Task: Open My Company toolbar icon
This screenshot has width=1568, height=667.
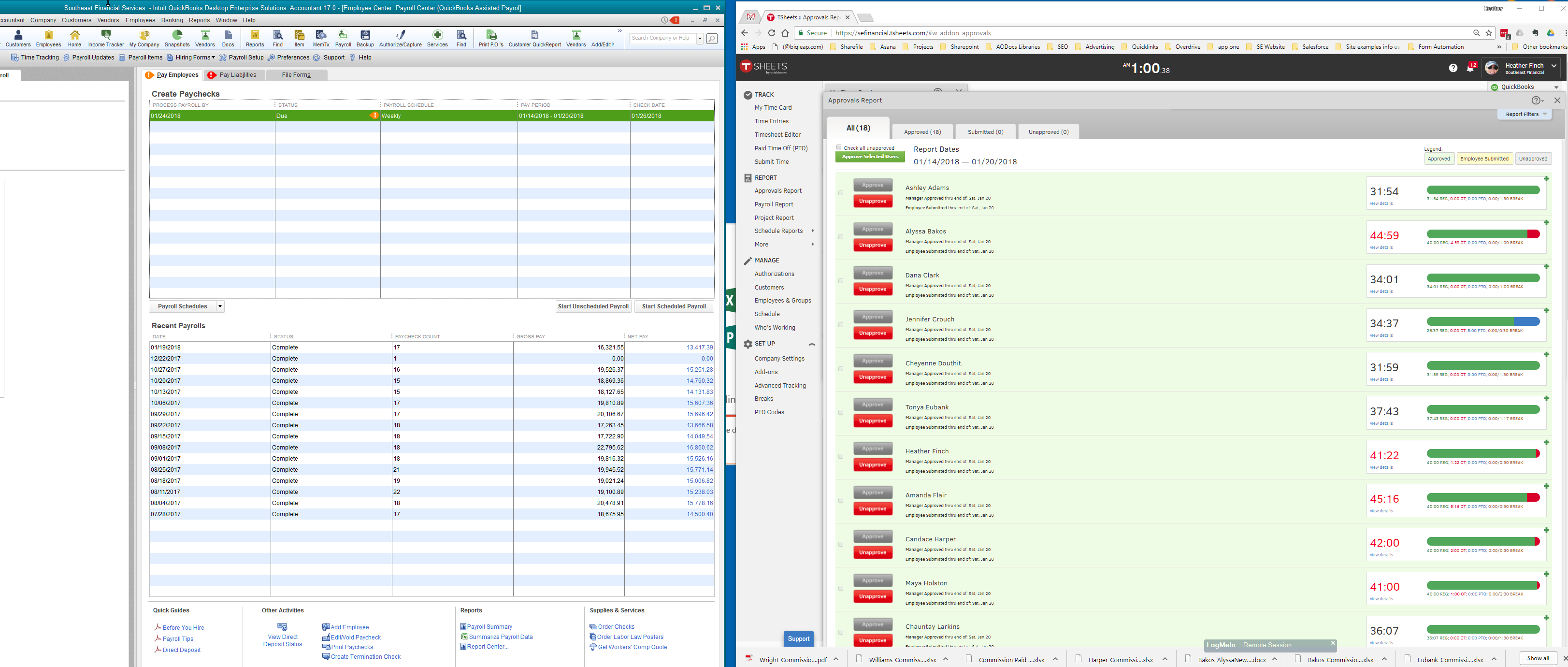Action: tap(144, 38)
